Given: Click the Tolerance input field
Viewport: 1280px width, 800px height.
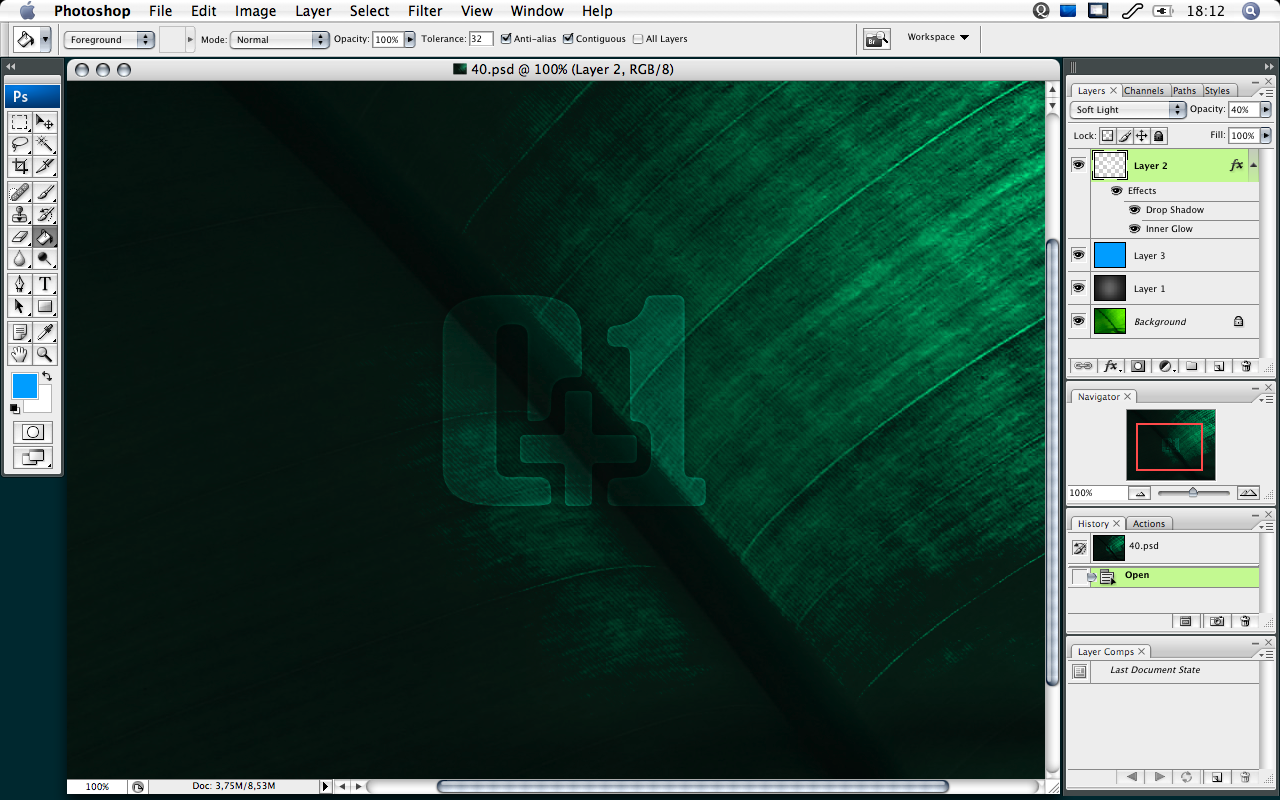Looking at the screenshot, I should (481, 39).
